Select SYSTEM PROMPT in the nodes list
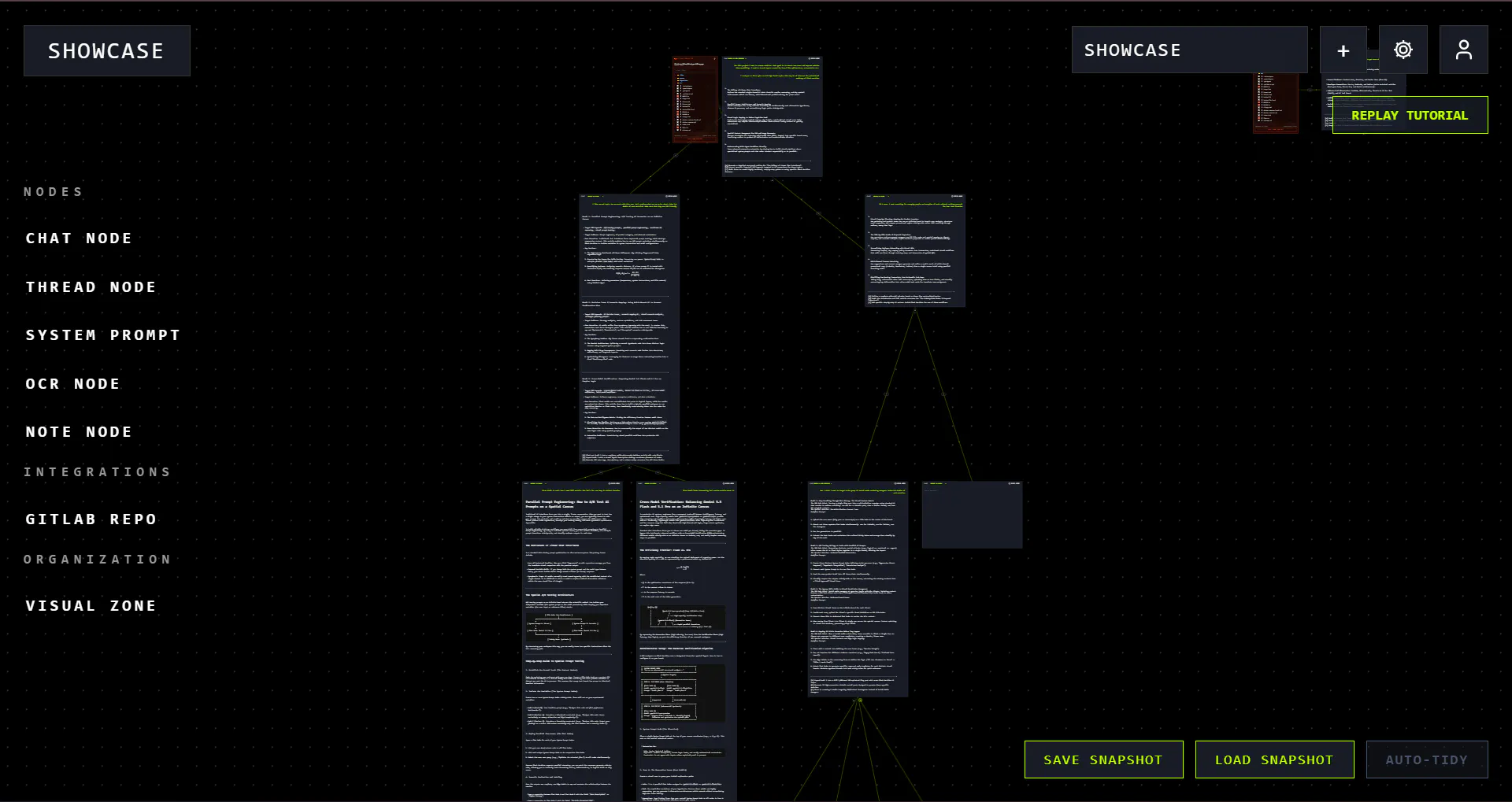 pos(103,335)
